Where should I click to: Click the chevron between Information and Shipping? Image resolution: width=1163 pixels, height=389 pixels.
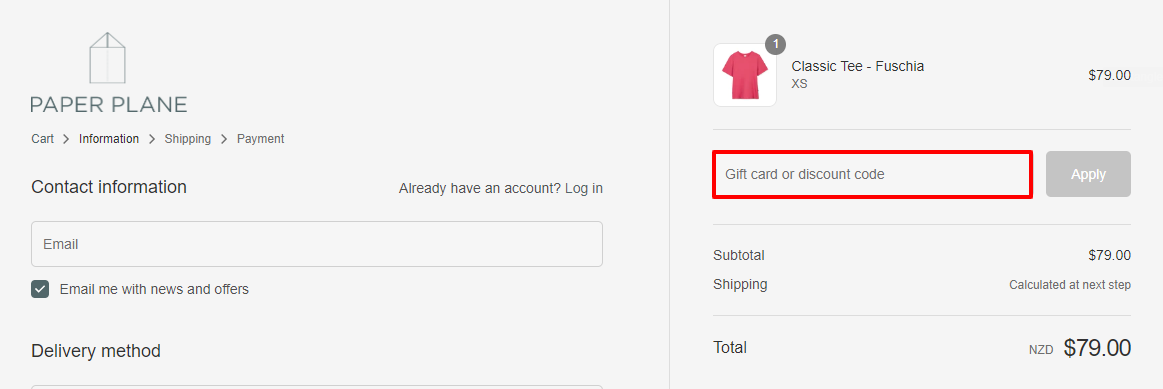pos(151,139)
